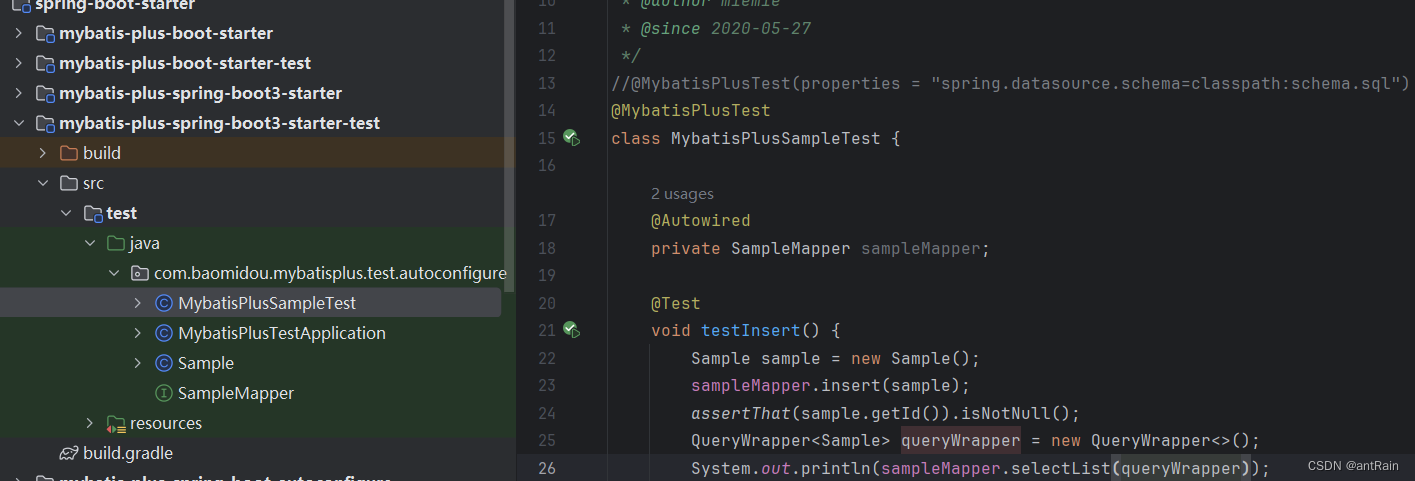Viewport: 1415px width, 481px height.
Task: Select the java source folder icon
Action: pos(117,243)
